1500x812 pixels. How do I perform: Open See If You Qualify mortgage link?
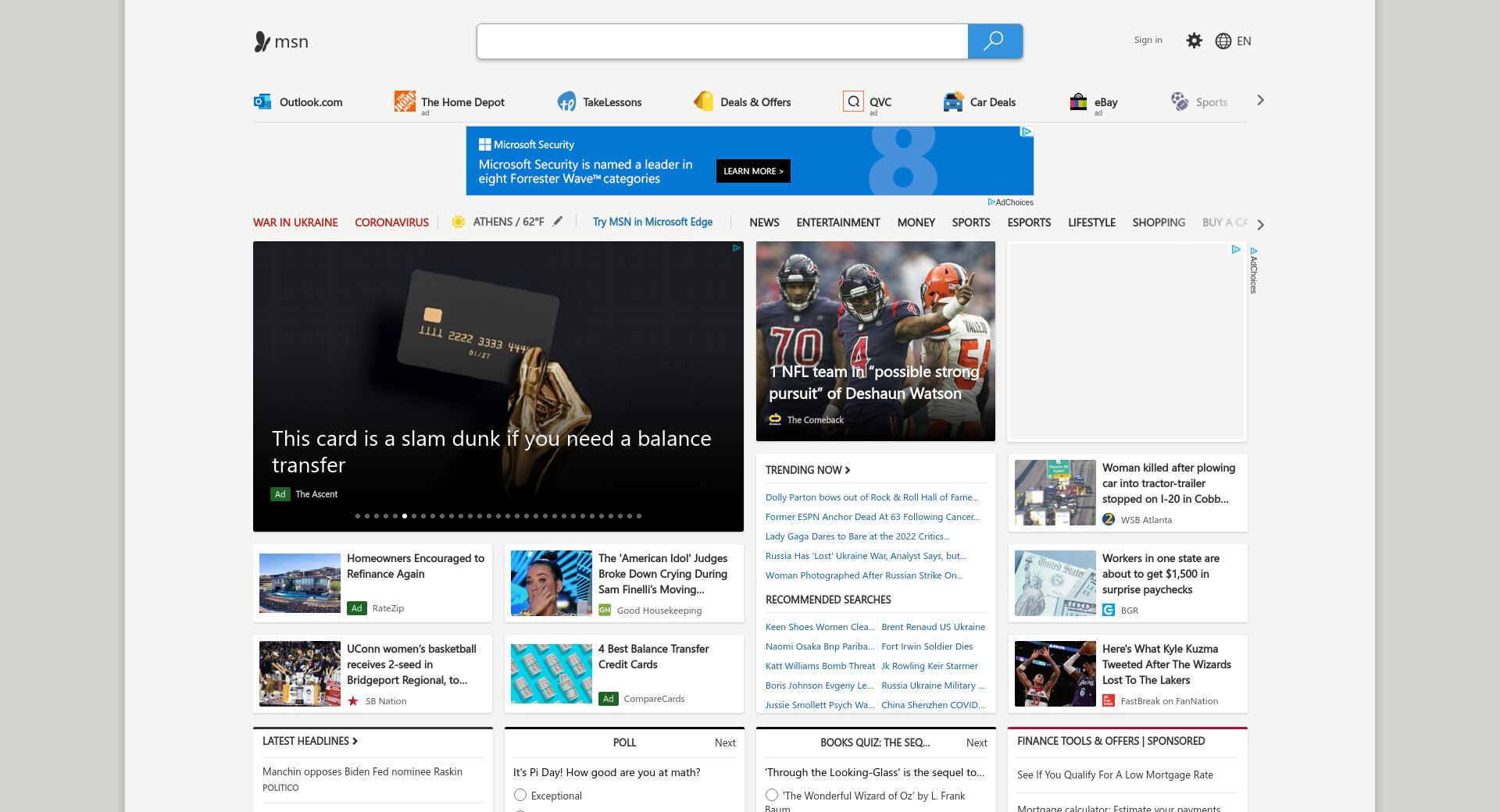[x=1115, y=775]
